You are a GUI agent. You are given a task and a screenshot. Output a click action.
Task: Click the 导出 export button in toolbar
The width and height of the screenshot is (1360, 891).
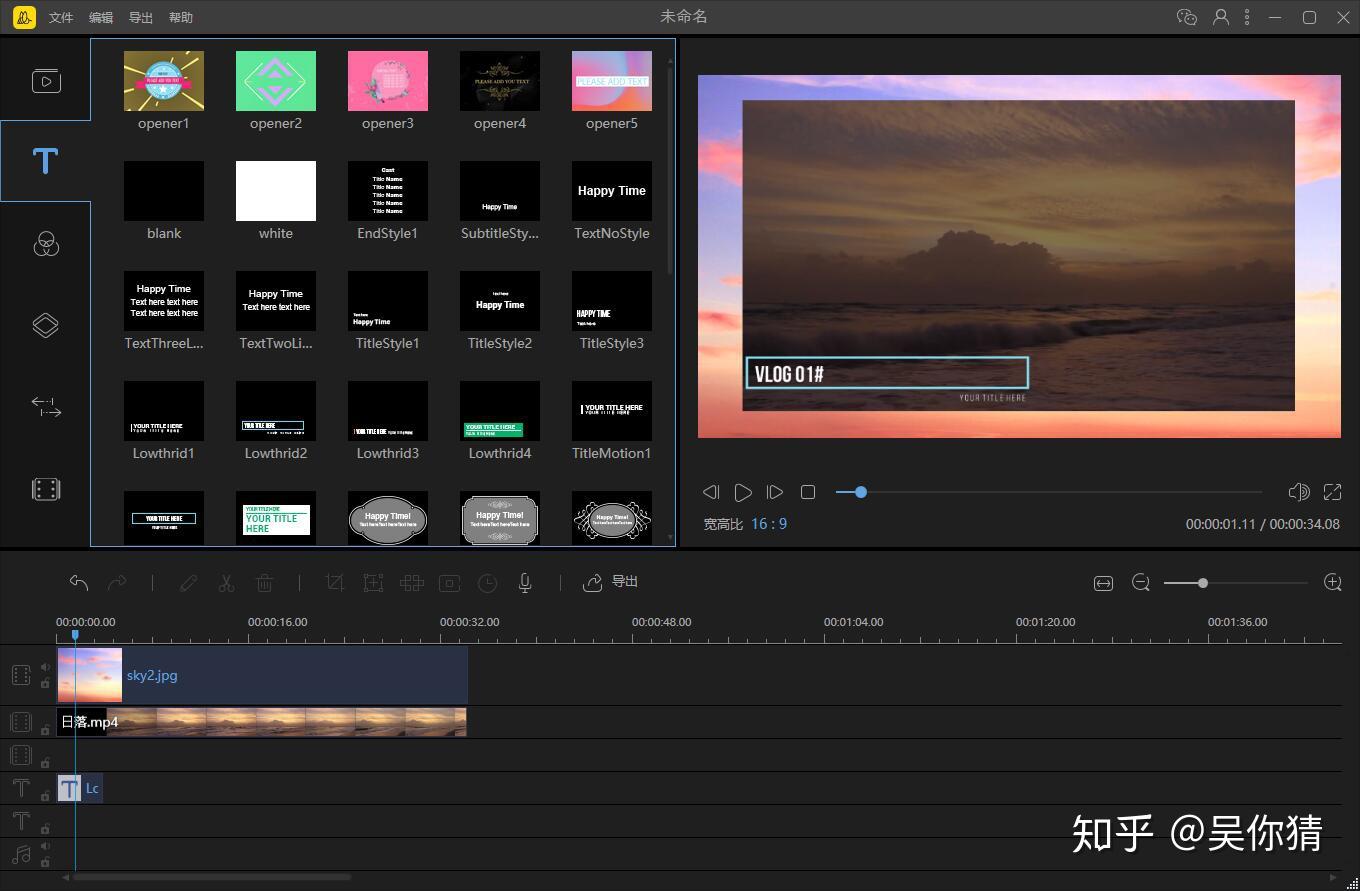(611, 582)
